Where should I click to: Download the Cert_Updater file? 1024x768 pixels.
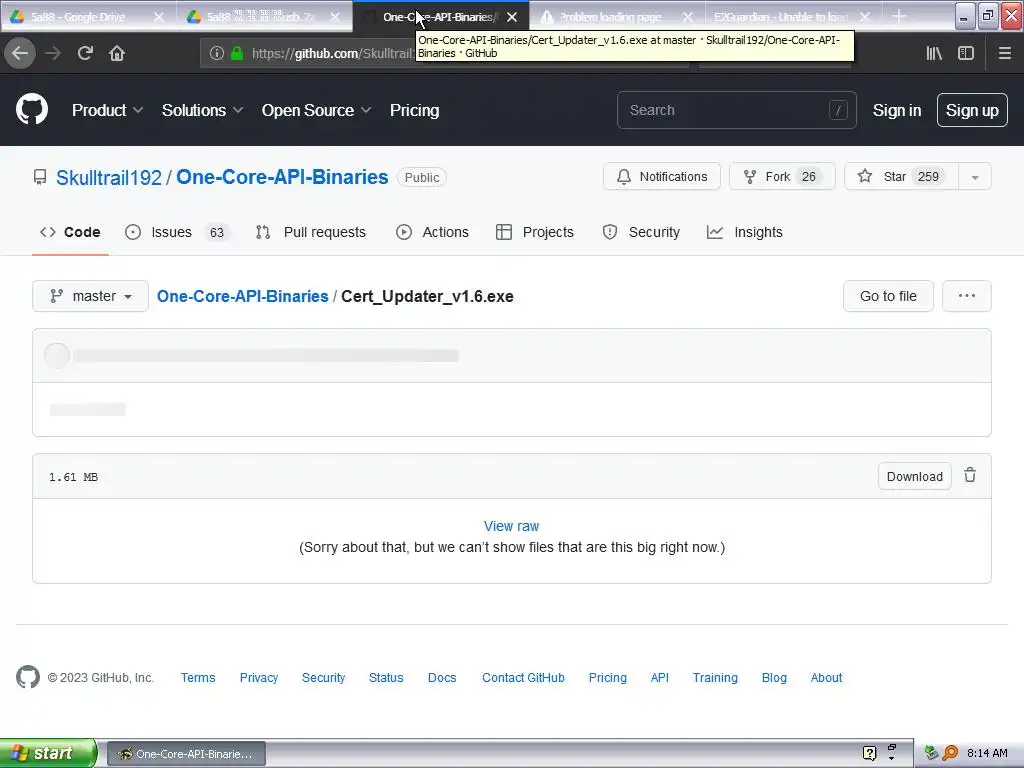(x=914, y=476)
